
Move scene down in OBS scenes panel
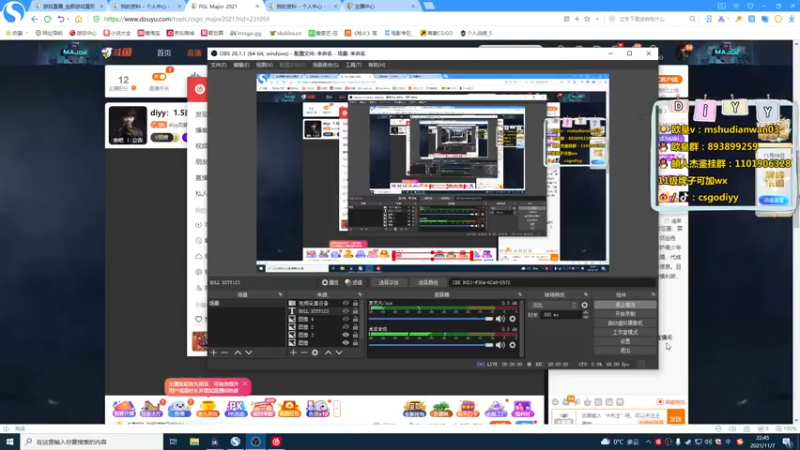click(x=248, y=353)
